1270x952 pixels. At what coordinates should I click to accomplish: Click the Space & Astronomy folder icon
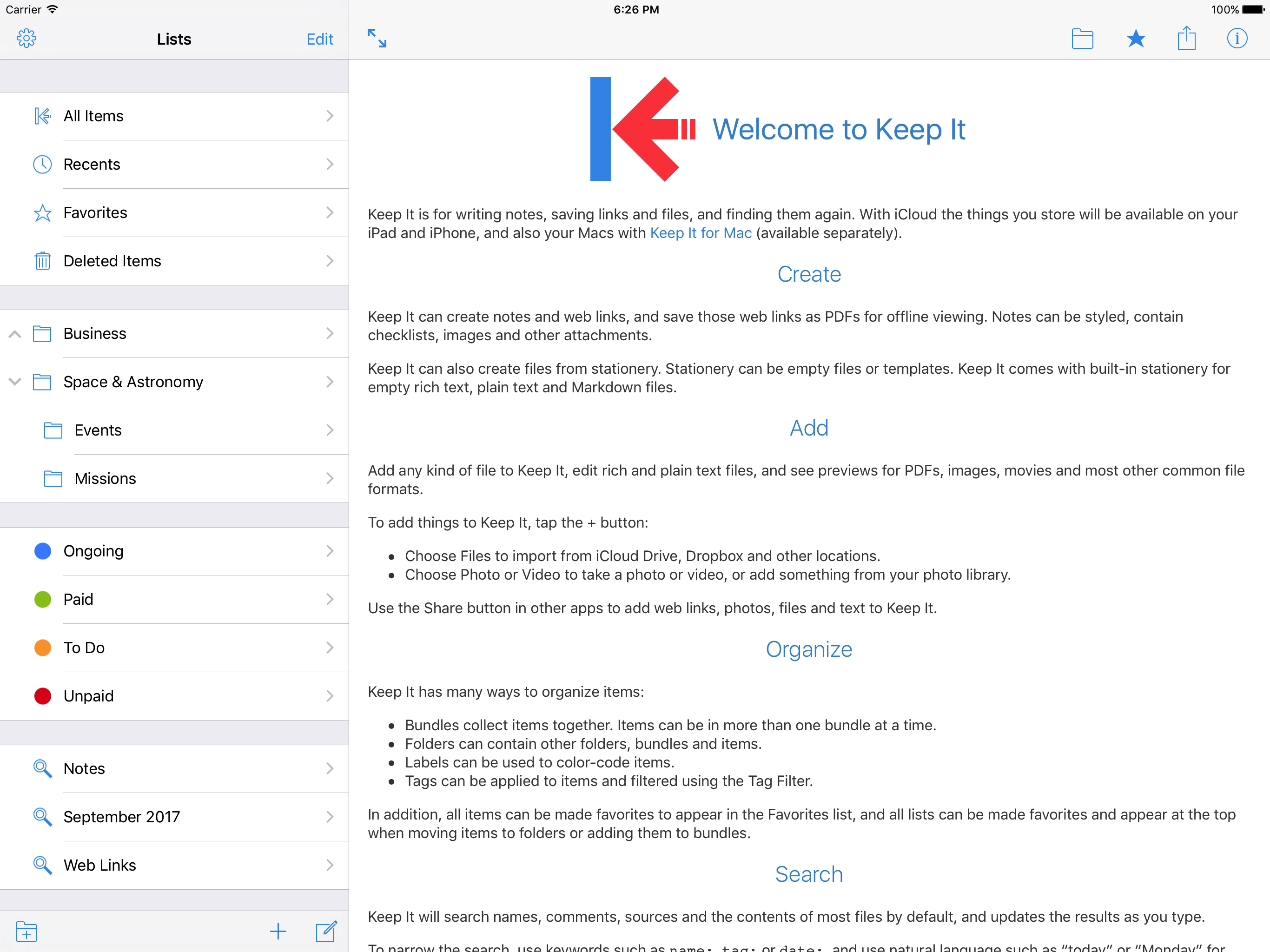click(42, 382)
